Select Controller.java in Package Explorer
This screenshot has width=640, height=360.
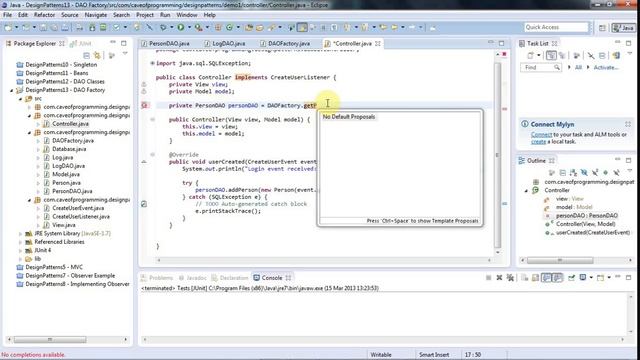click(x=70, y=124)
